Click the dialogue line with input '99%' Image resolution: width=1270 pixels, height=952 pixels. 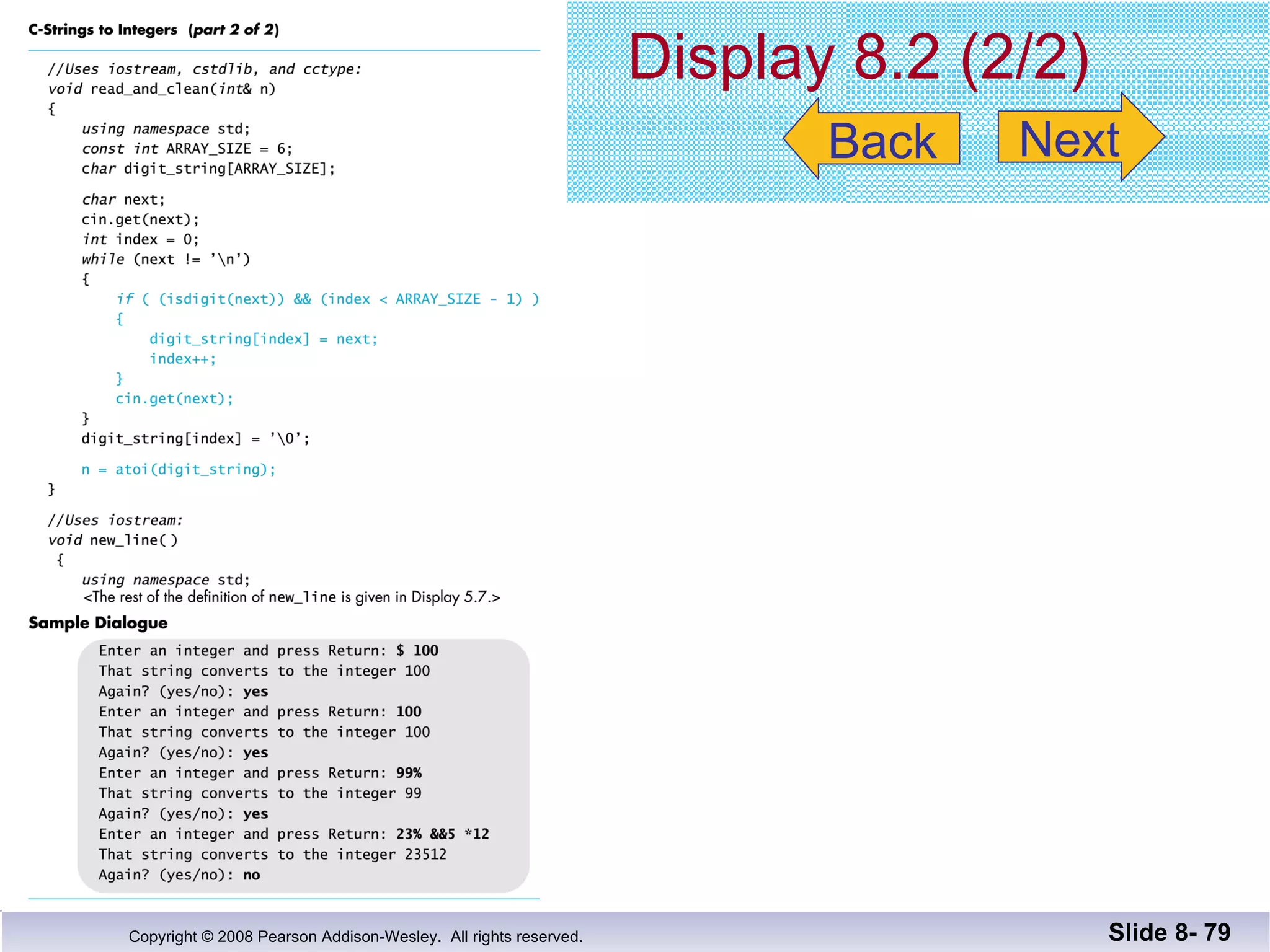(x=260, y=773)
